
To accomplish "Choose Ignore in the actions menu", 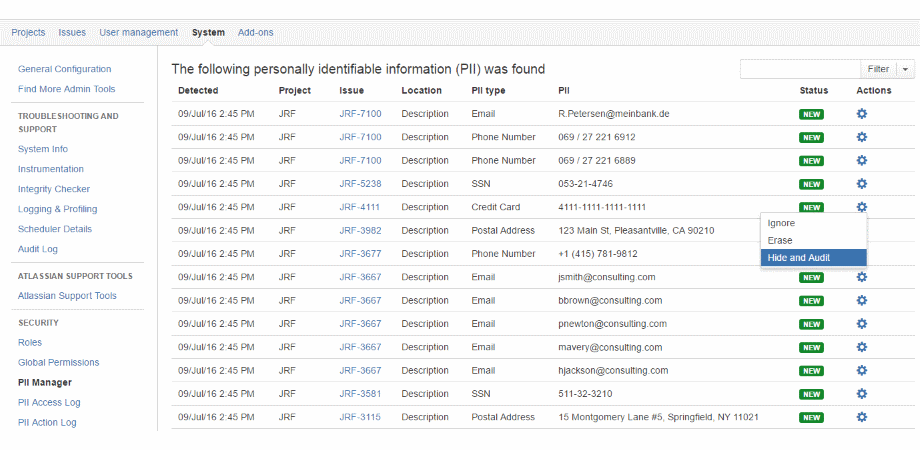I will click(781, 223).
